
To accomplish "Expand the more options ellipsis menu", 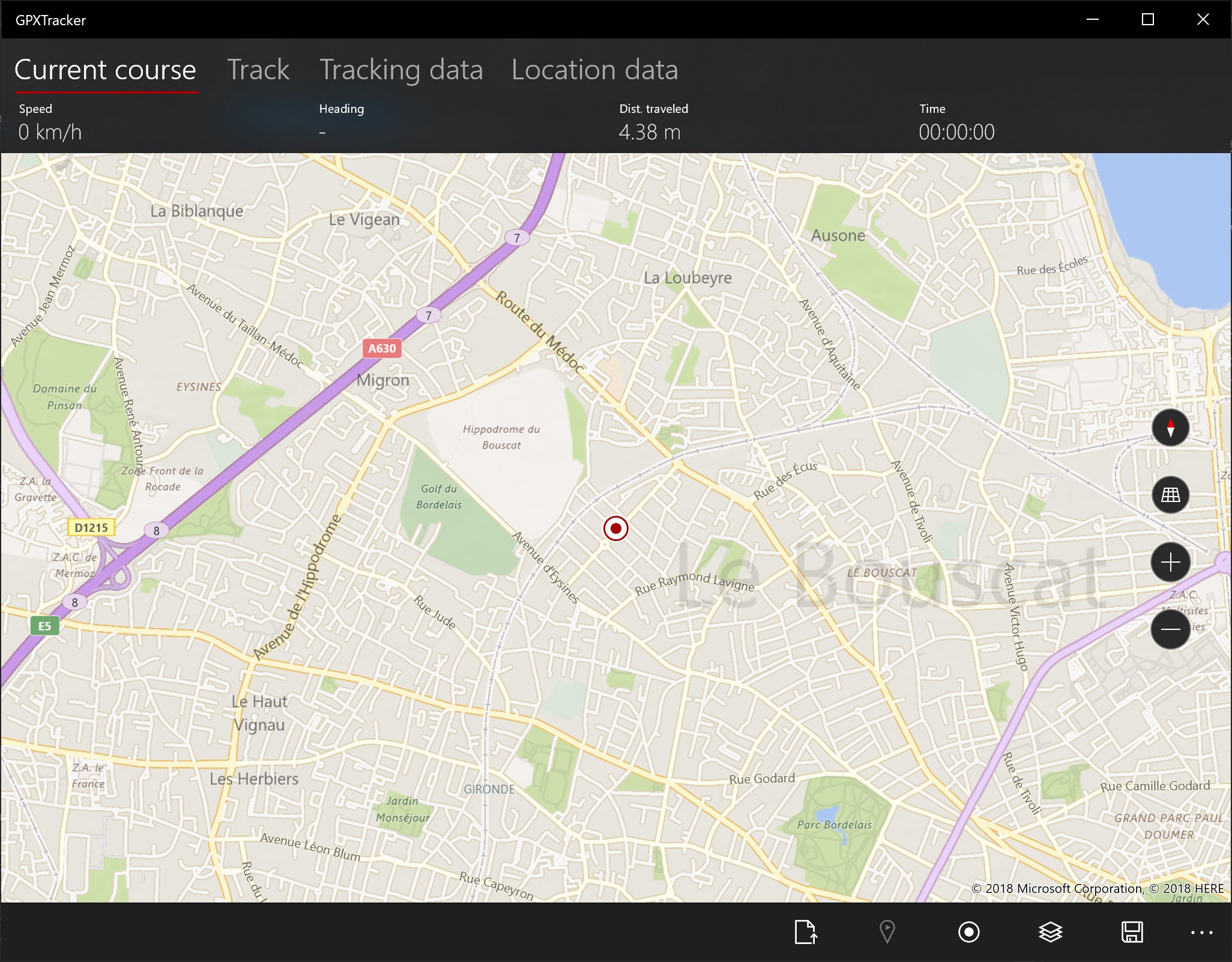I will click(x=1201, y=933).
